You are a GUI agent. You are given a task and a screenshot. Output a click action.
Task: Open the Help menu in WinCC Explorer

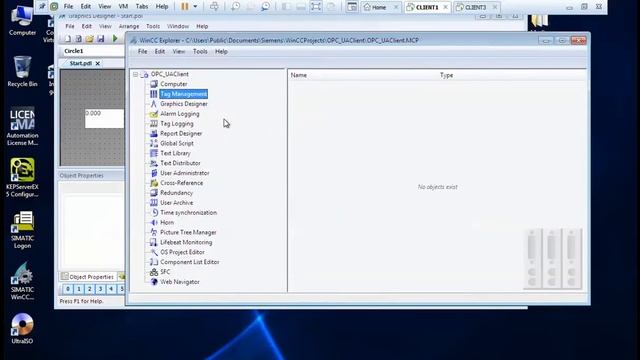221,51
